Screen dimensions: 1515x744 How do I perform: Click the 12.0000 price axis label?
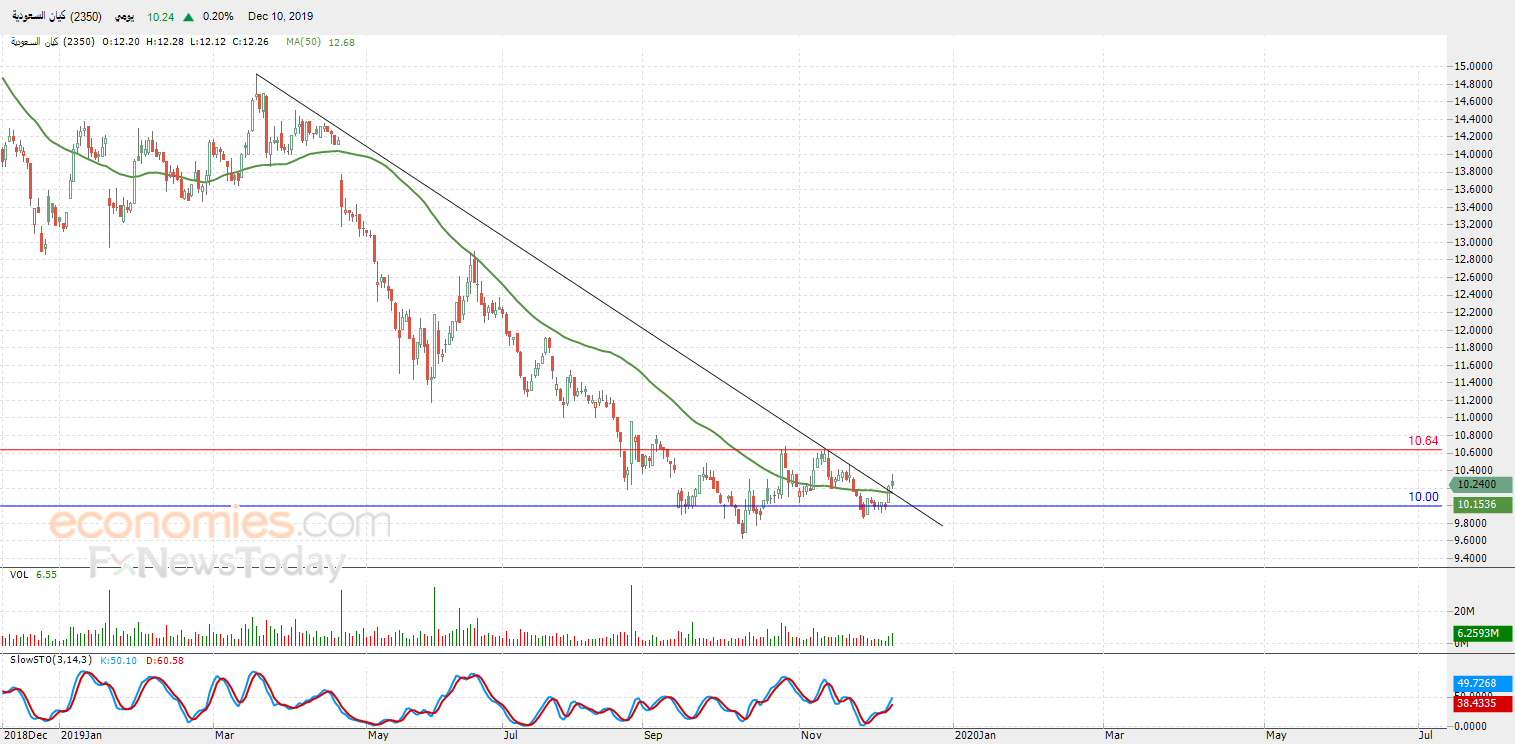pos(1476,330)
